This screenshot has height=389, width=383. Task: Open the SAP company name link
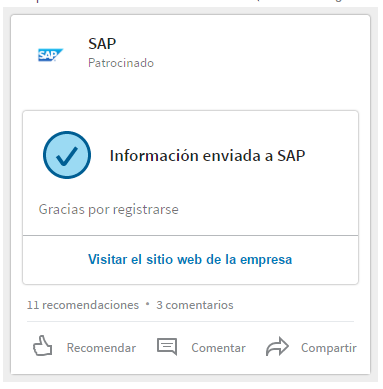[102, 44]
